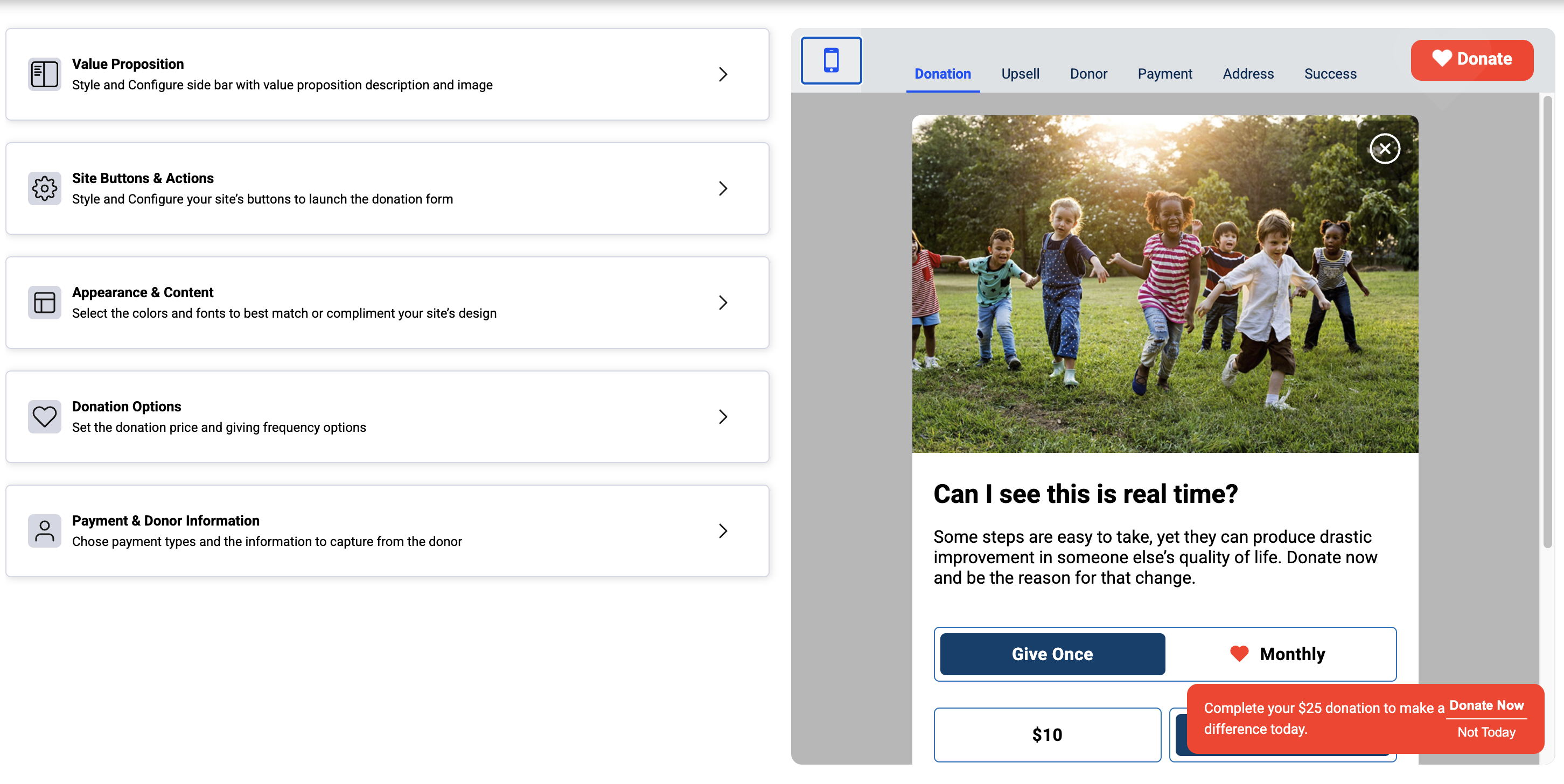Open Payment & Donor Information chevron
The width and height of the screenshot is (1564, 784).
[x=723, y=530]
